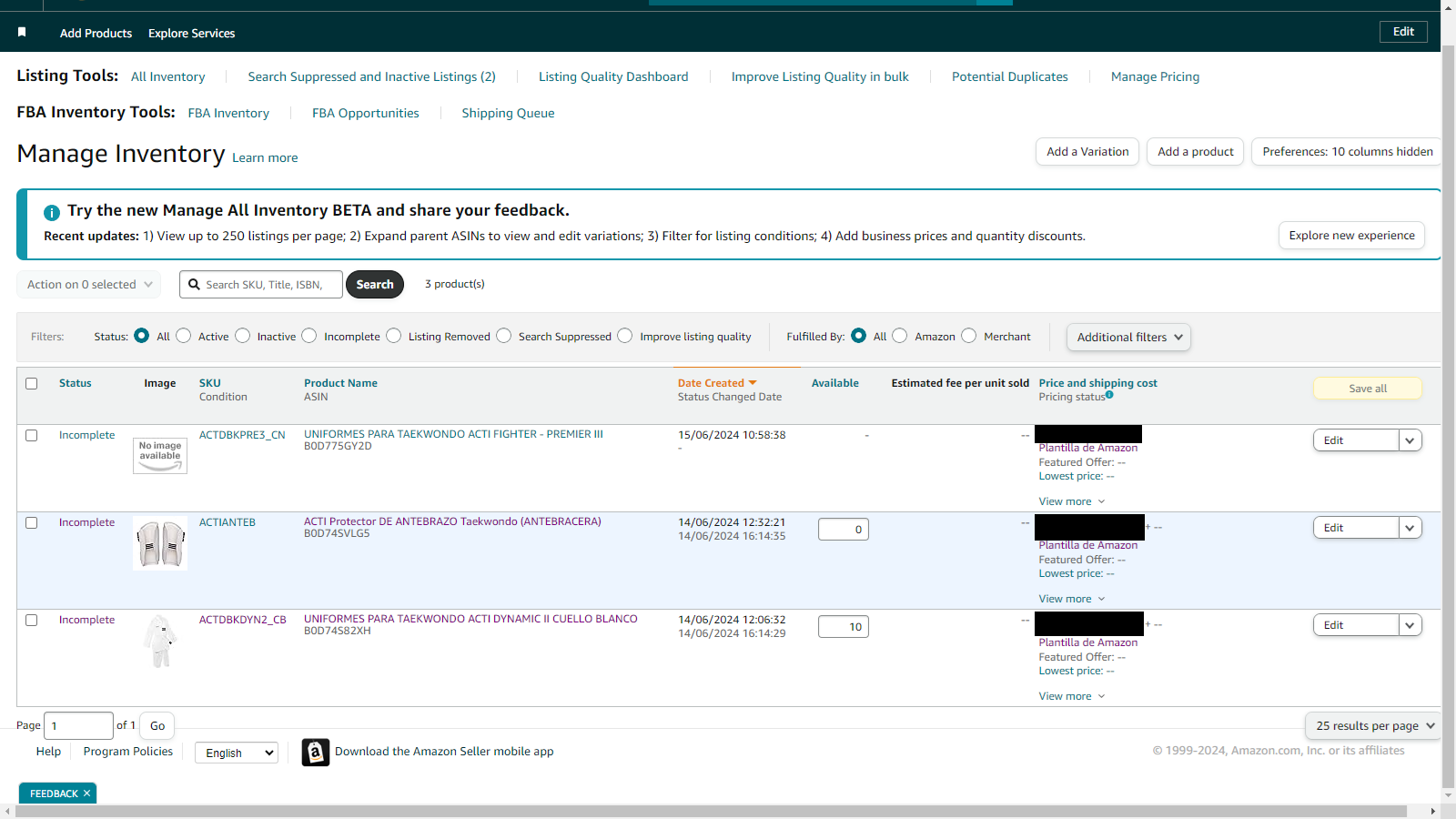Open Improve Listing Quality in bulk
Viewport: 1456px width, 819px height.
[820, 76]
